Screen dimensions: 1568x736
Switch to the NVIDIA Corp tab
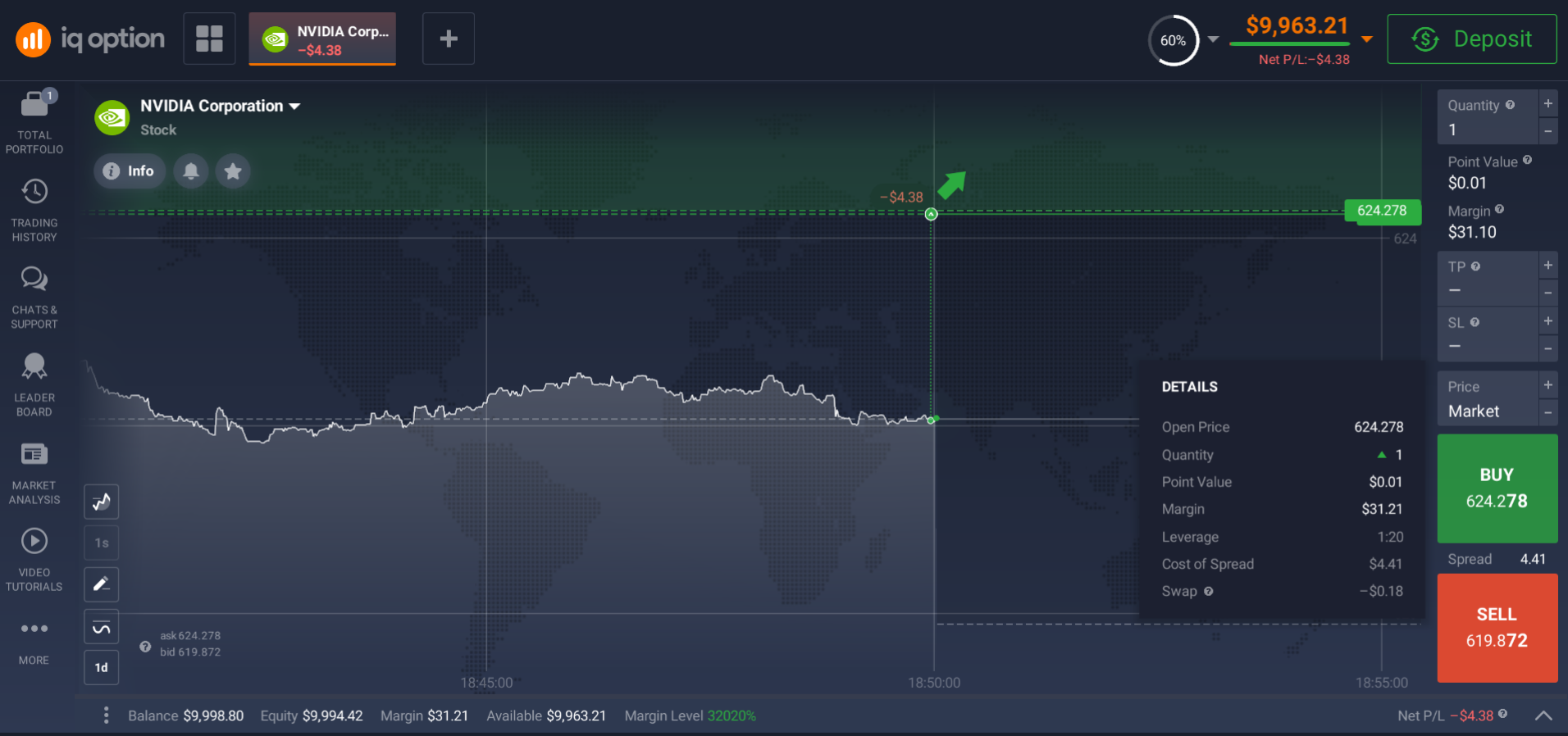point(322,39)
